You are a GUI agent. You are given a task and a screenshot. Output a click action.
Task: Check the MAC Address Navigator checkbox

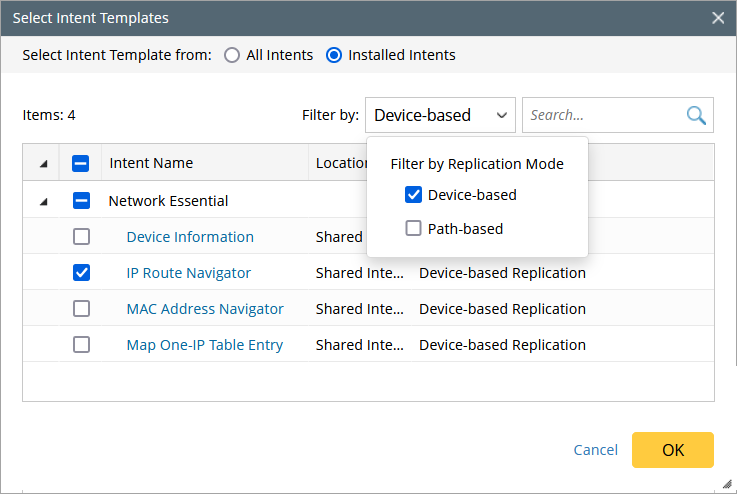(82, 309)
